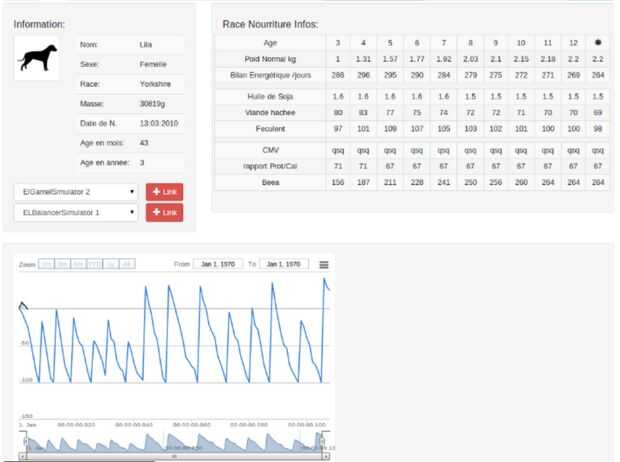Image resolution: width=620 pixels, height=462 pixels.
Task: Click the black dog profile picture
Action: [x=37, y=58]
